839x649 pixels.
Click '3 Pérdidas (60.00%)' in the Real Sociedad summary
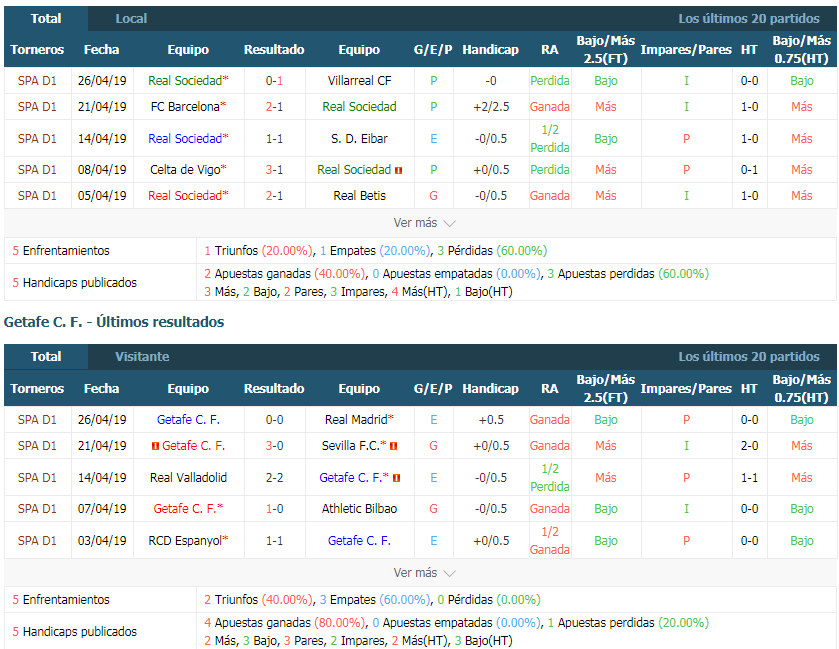[x=492, y=250]
